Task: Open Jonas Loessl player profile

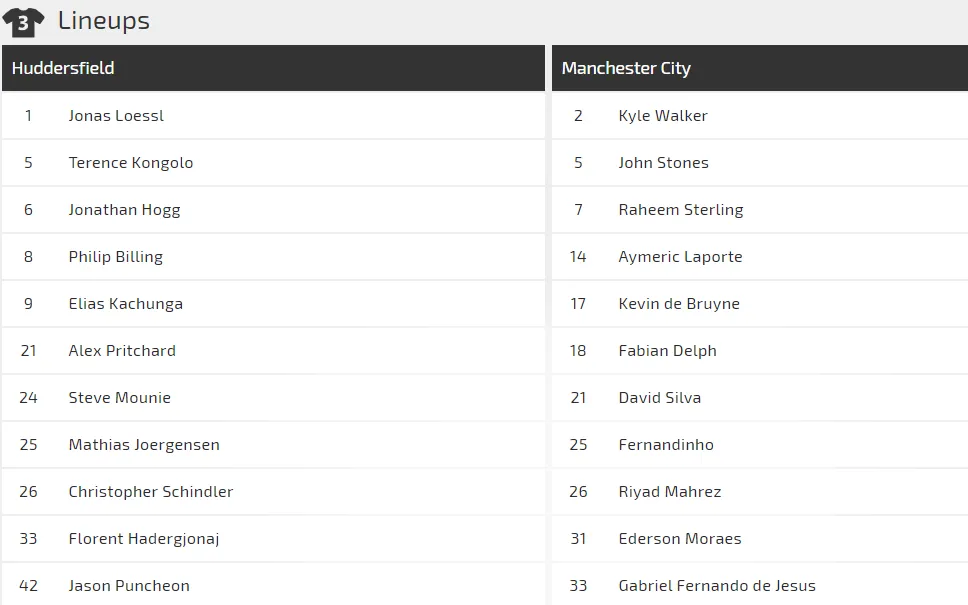Action: click(x=116, y=115)
